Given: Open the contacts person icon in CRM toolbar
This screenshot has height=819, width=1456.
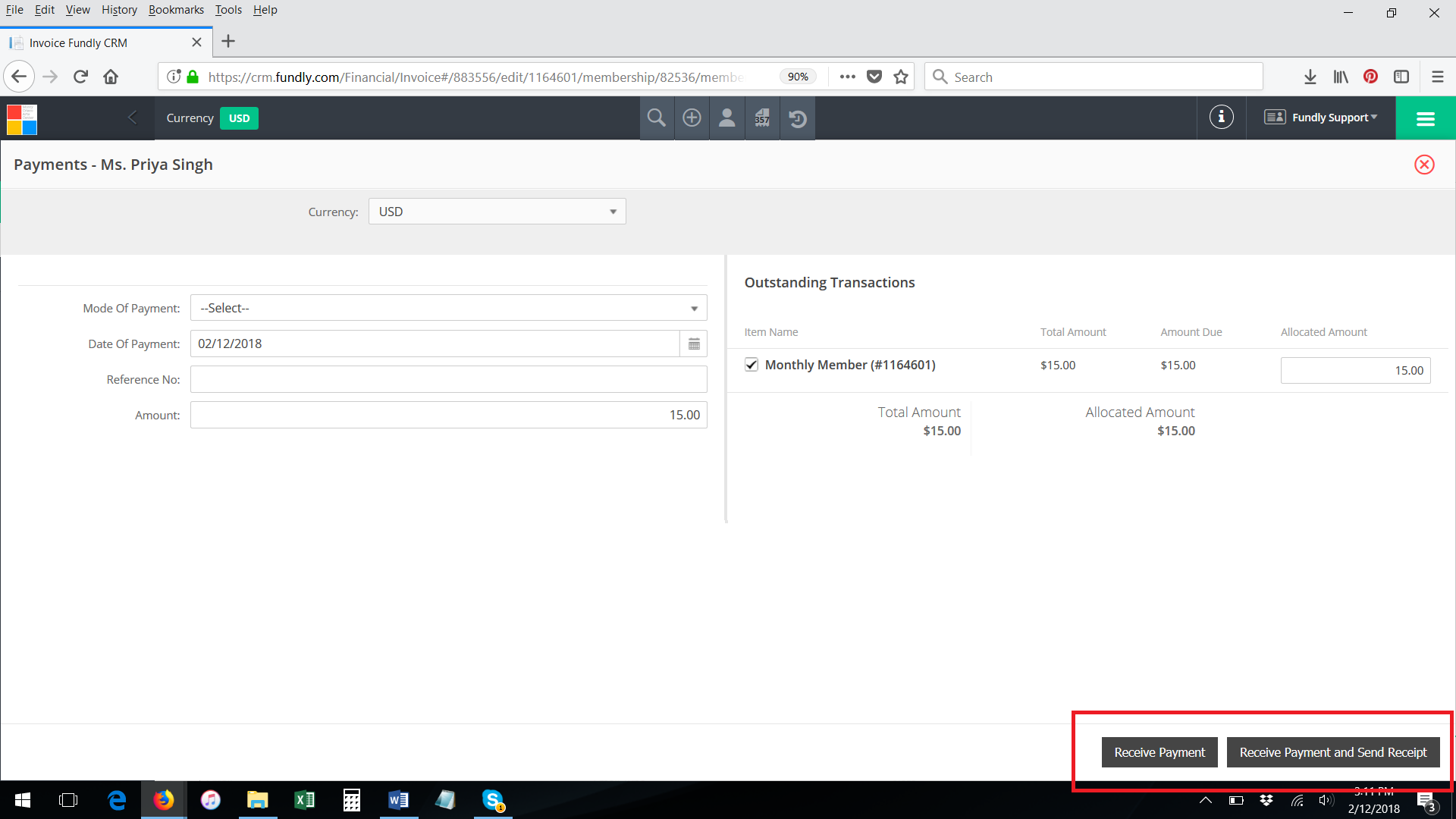Looking at the screenshot, I should (726, 118).
